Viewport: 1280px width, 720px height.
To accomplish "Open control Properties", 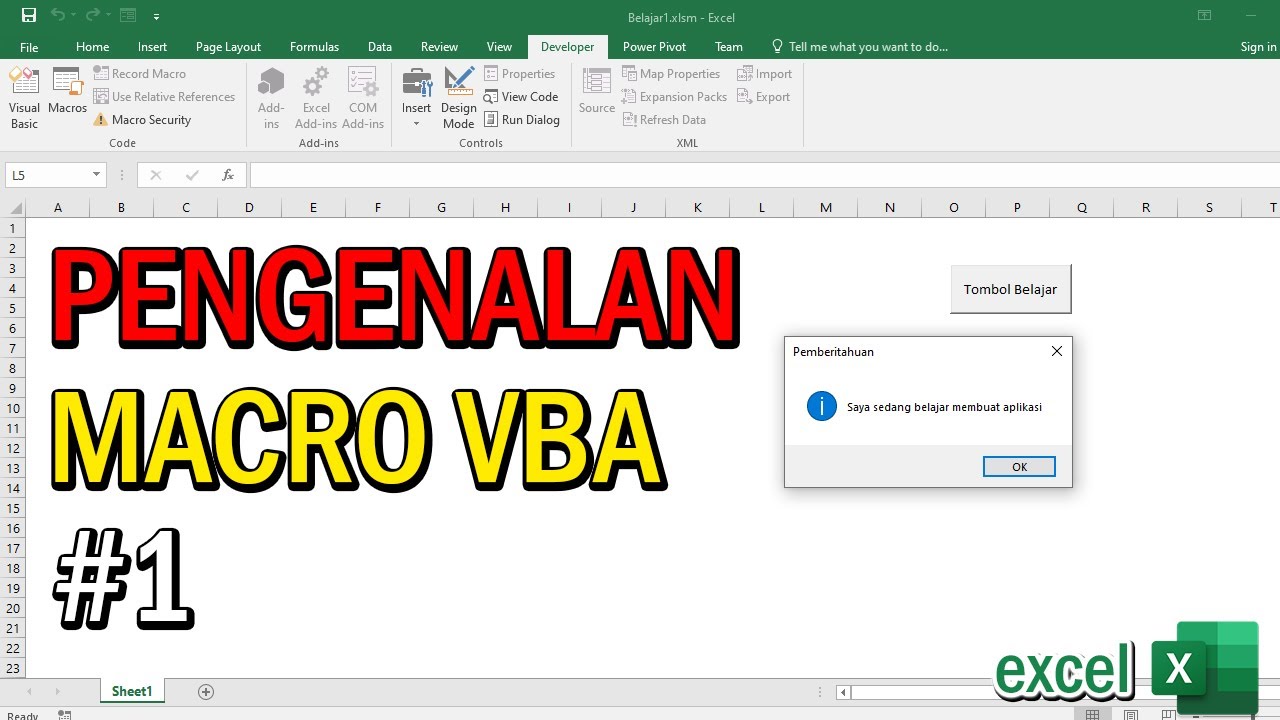I will coord(520,74).
